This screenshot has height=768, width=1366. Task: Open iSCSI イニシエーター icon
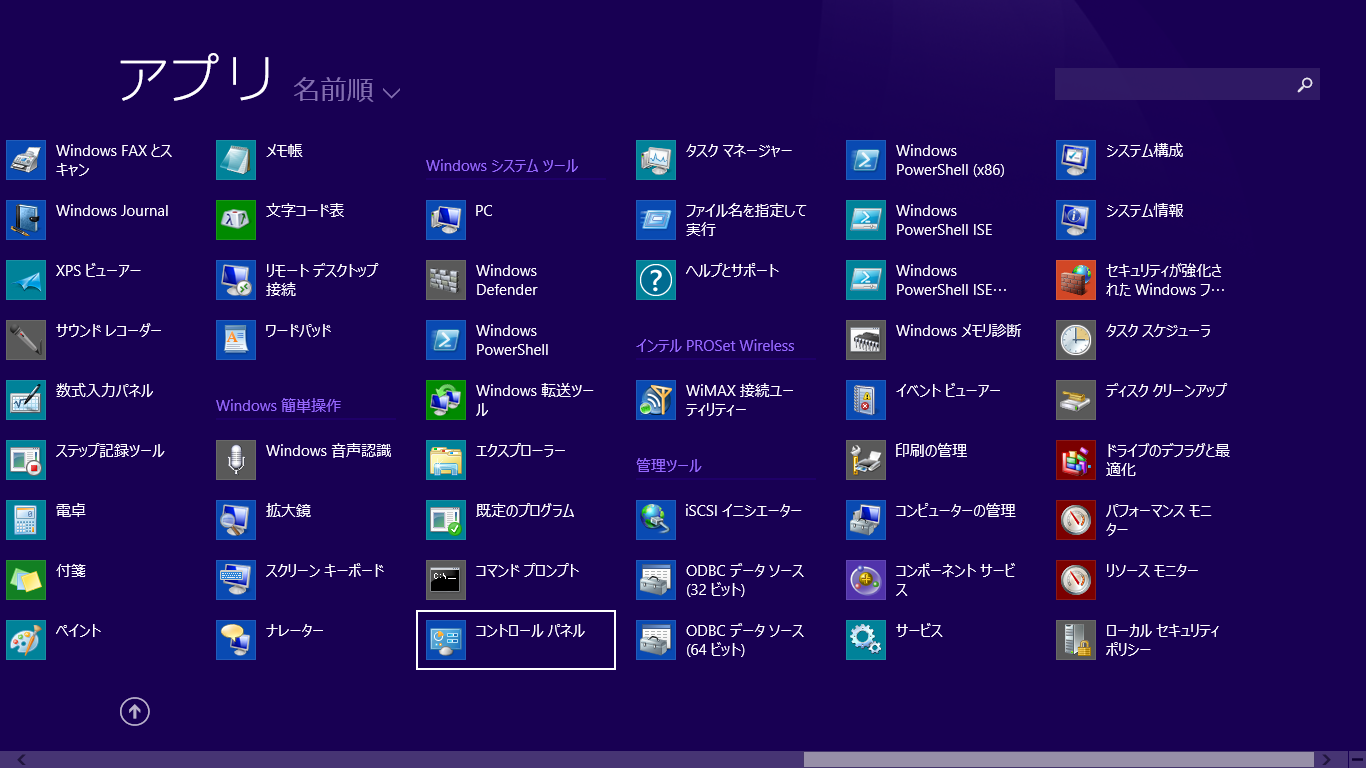[x=656, y=520]
